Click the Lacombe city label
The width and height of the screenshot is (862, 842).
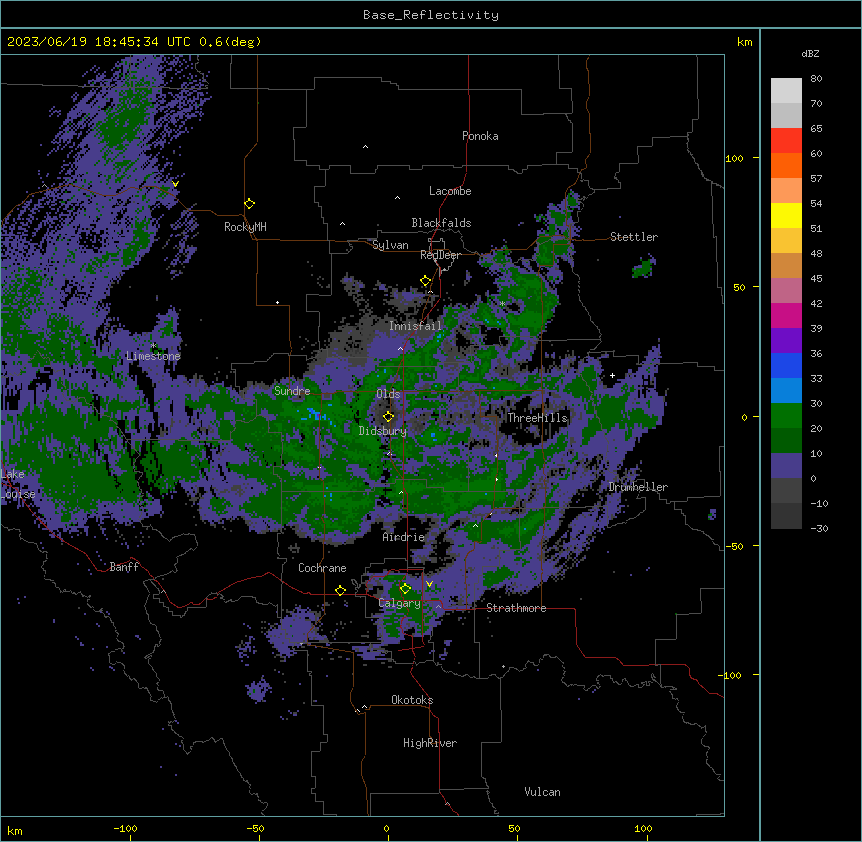click(x=450, y=191)
